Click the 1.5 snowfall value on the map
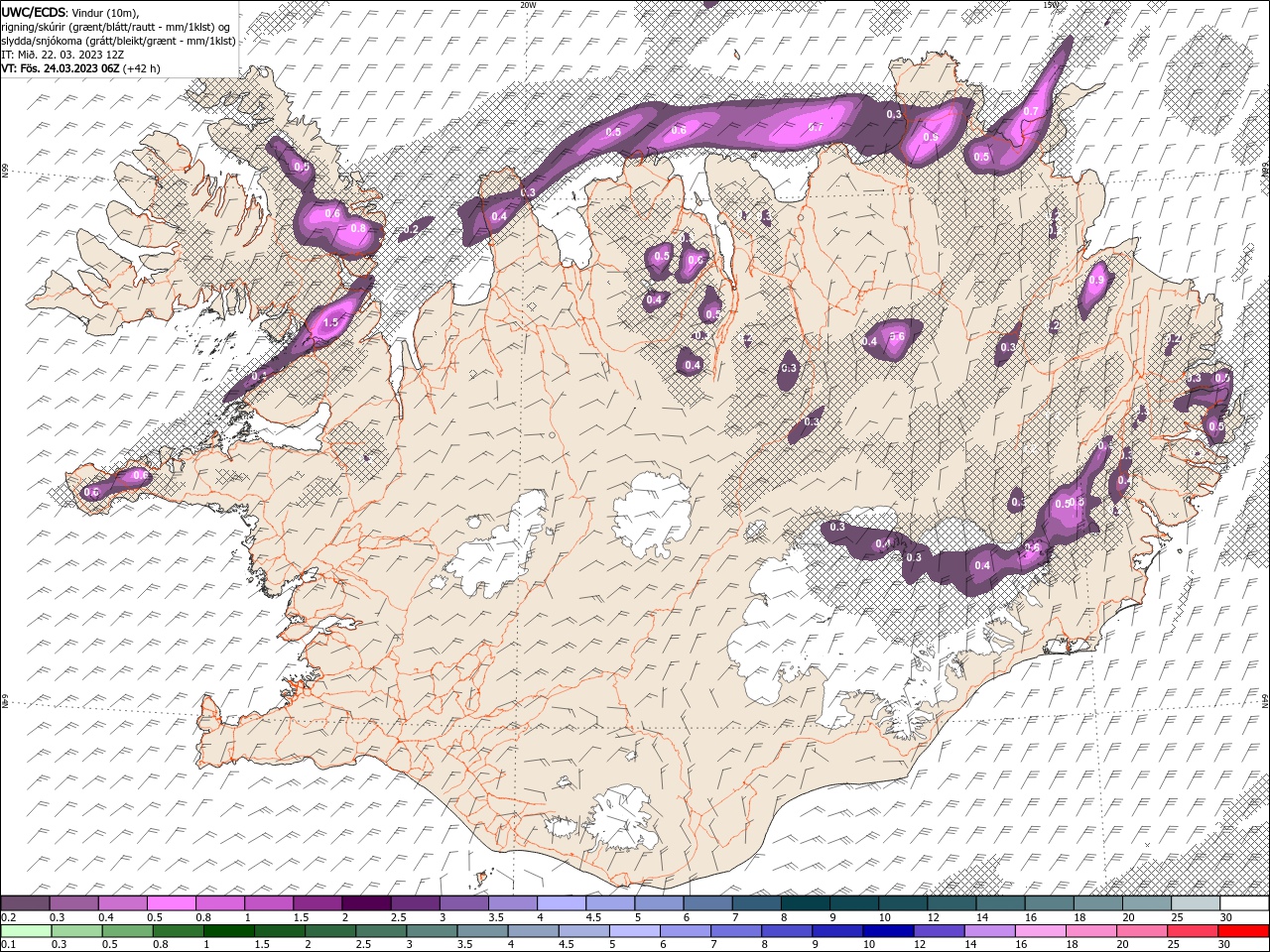 click(331, 323)
